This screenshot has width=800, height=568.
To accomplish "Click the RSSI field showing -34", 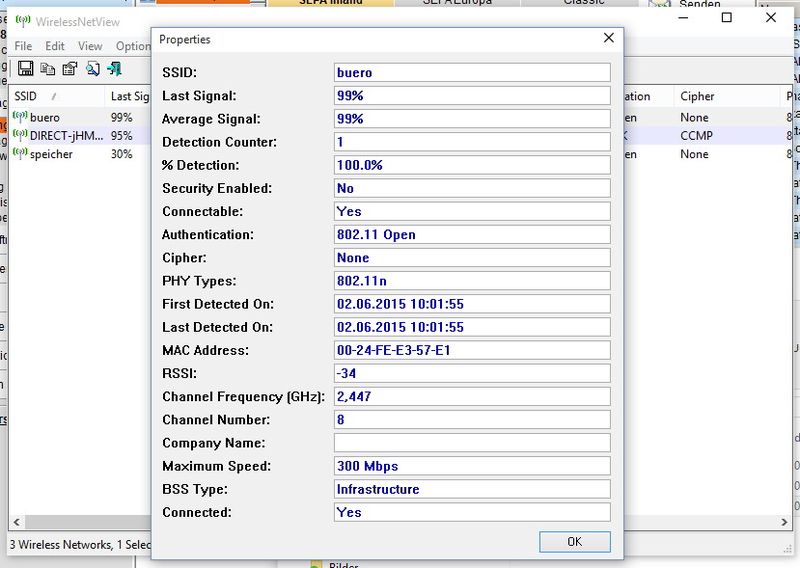I will point(472,374).
